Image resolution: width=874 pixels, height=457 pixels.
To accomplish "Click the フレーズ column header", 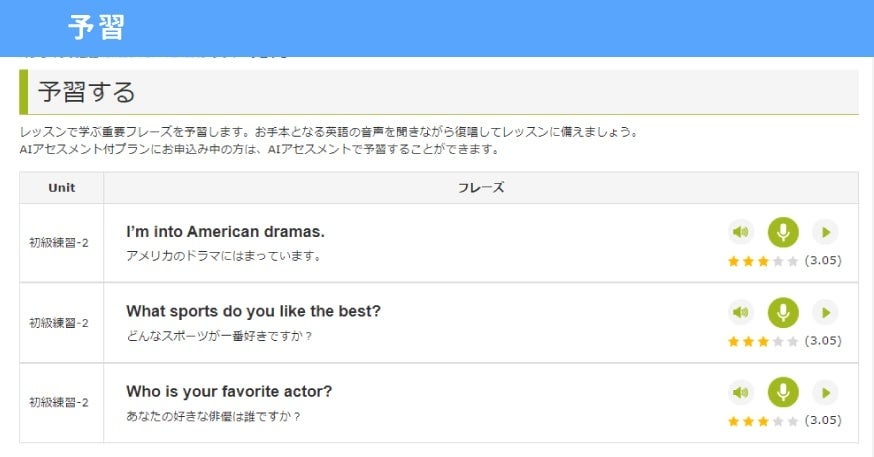I will 480,188.
